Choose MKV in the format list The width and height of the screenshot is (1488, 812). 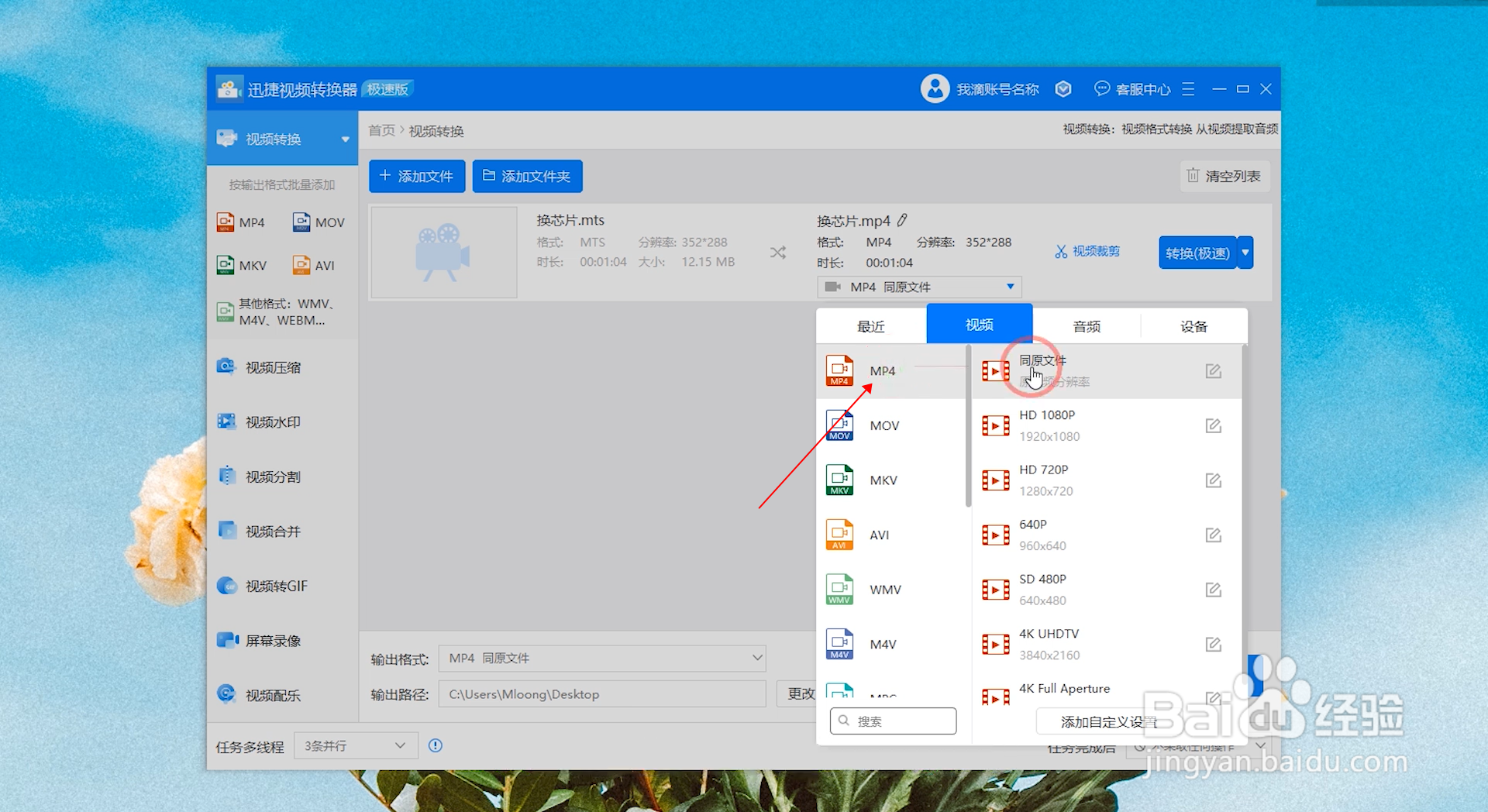click(891, 480)
